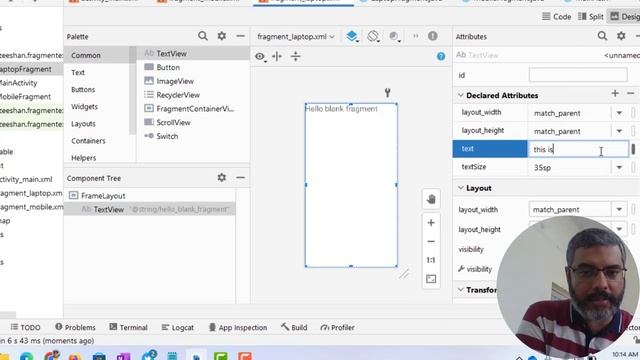Open the Problems tool window

76,327
